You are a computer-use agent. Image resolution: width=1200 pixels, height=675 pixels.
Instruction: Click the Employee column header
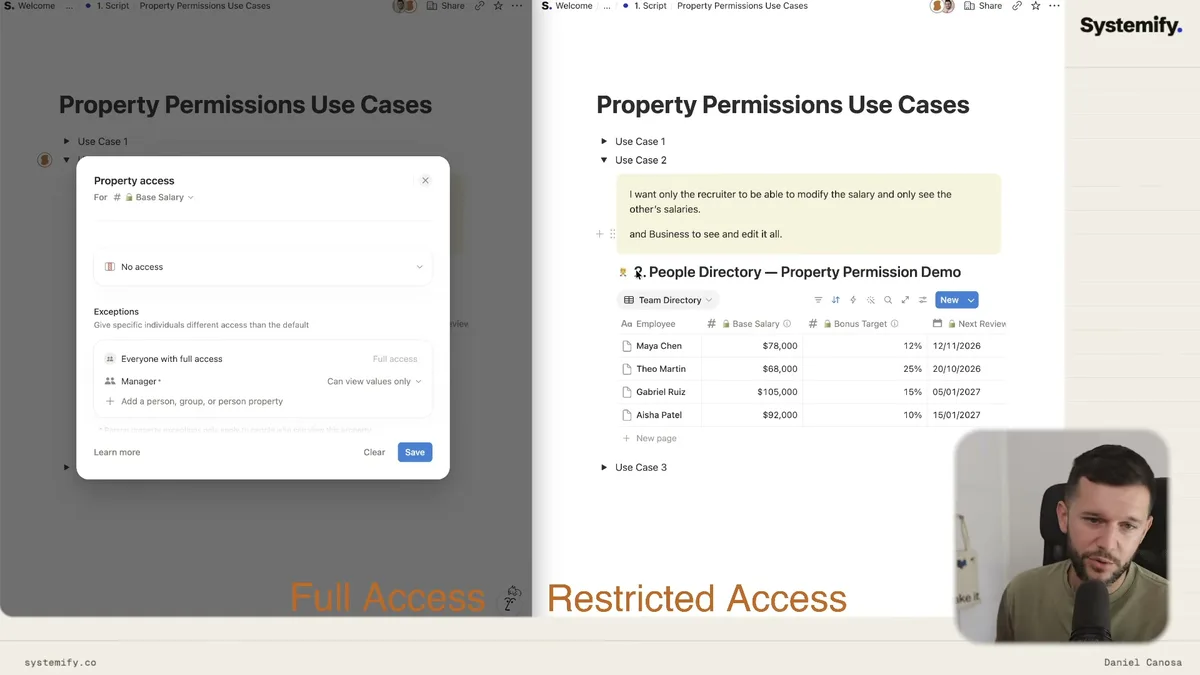(x=658, y=324)
